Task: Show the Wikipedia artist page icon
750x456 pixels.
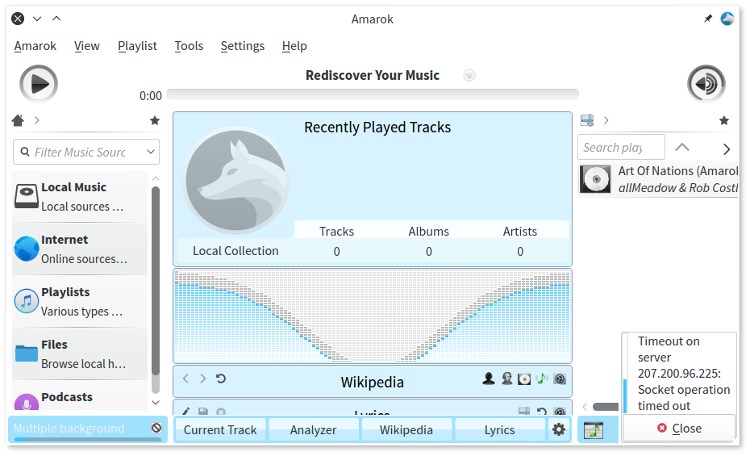Action: point(488,379)
